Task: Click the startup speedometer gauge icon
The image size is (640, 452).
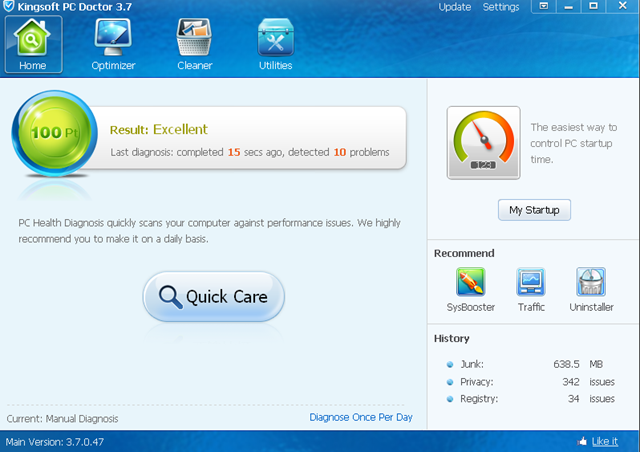Action: (x=484, y=143)
